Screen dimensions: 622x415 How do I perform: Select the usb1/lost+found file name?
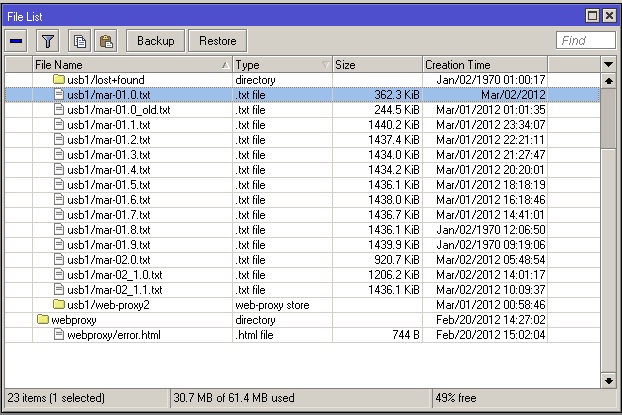pos(106,80)
